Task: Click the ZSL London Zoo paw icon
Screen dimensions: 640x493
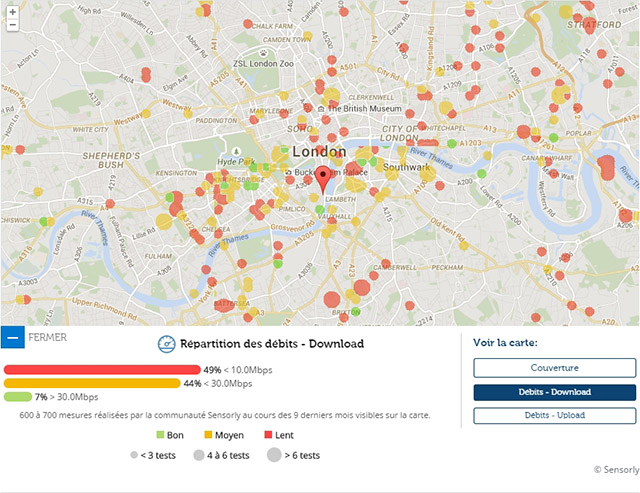Action: tap(263, 53)
